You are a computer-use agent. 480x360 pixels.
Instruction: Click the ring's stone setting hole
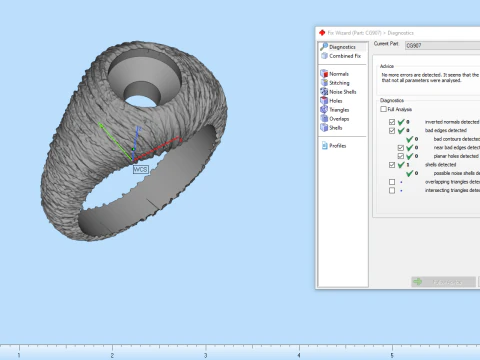144,78
